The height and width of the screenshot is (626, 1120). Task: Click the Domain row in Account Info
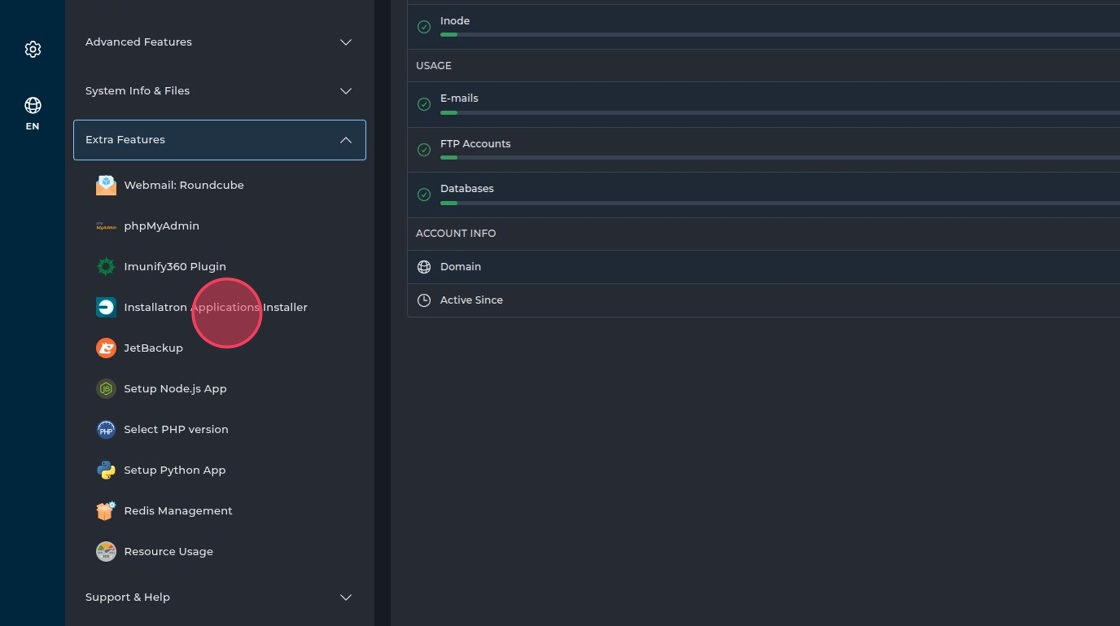460,267
